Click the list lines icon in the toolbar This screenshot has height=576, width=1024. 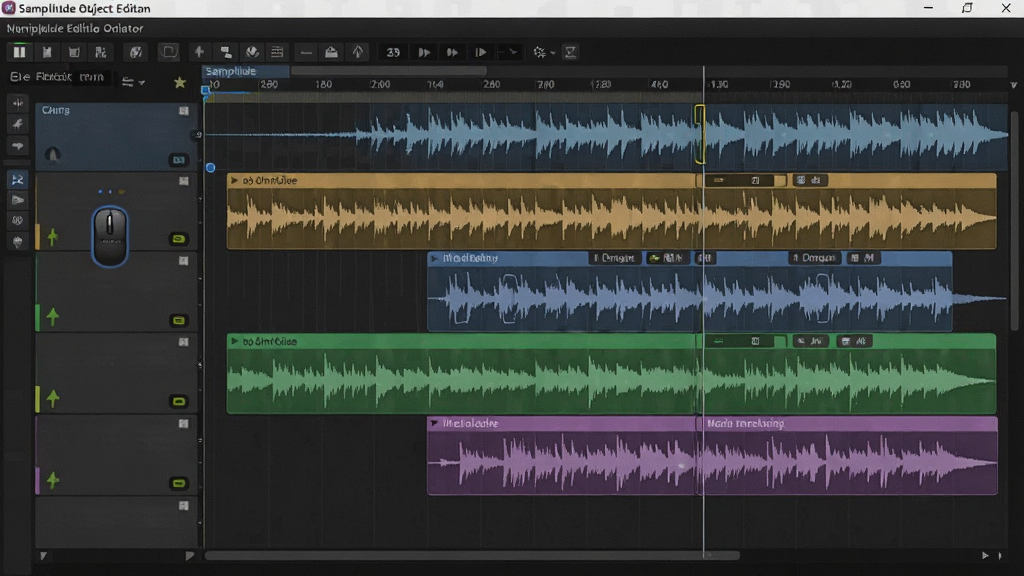tap(277, 52)
